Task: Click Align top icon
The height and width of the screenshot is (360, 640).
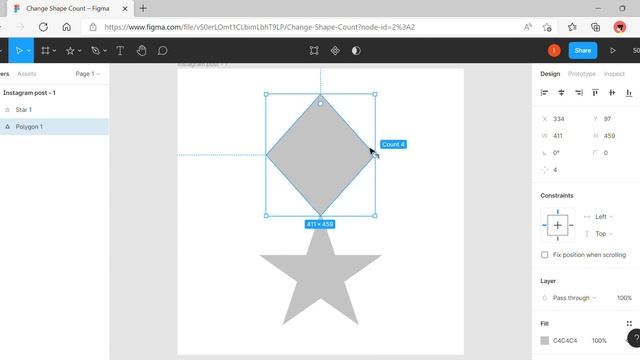Action: (x=595, y=93)
